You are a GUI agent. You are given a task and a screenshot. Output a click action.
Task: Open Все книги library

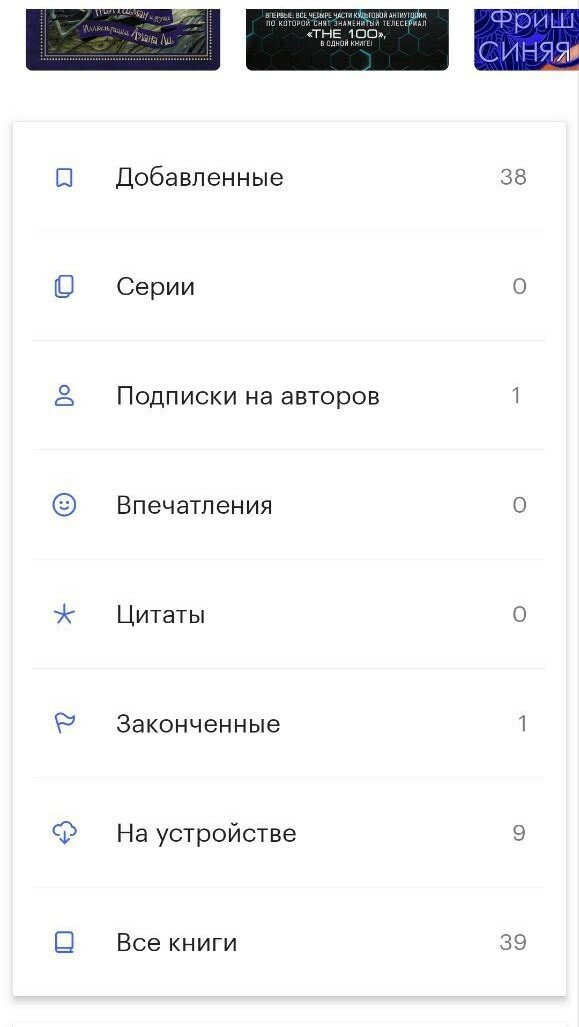click(x=289, y=943)
